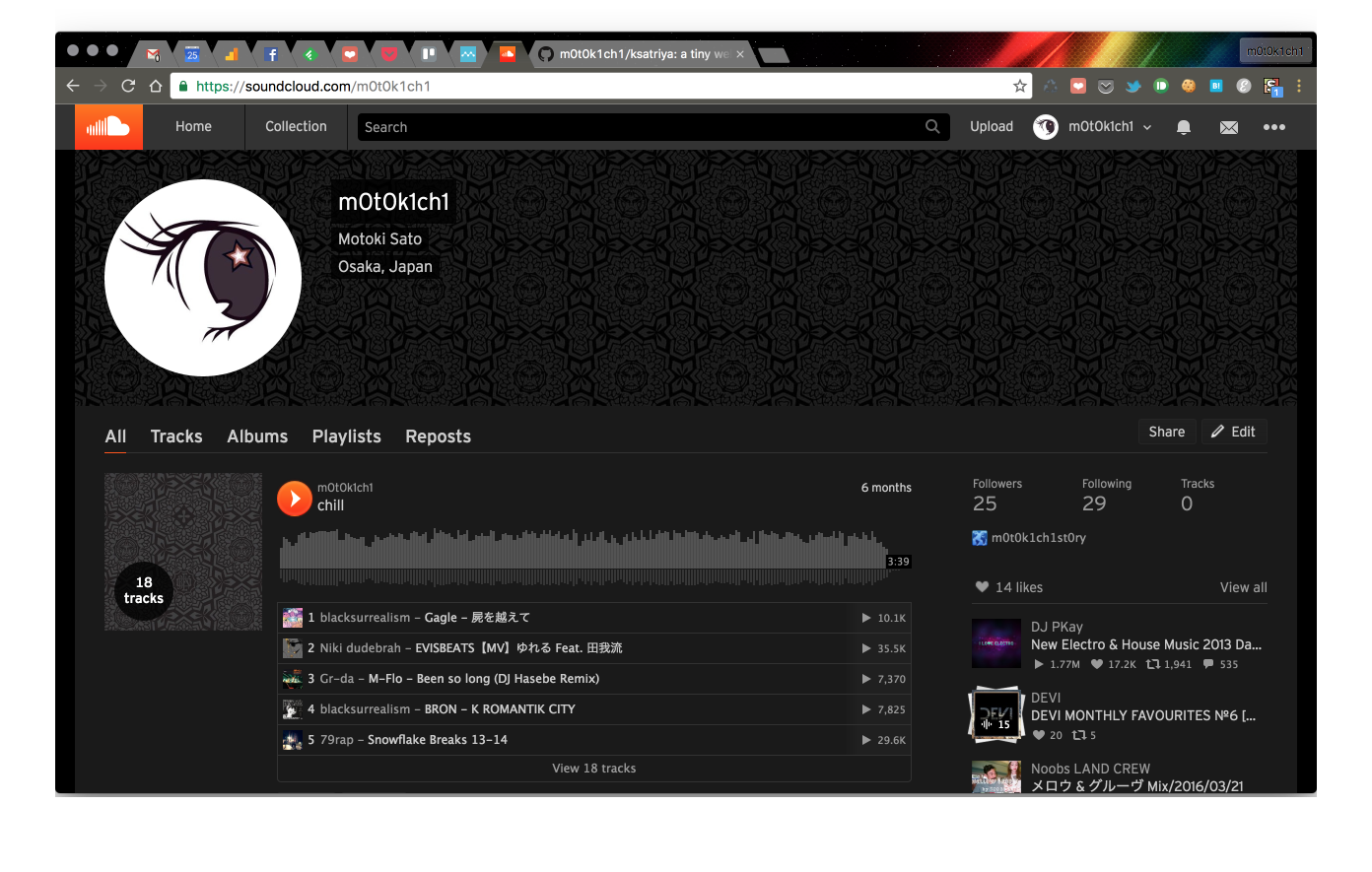Click the search magnifier icon
1372x872 pixels.
pos(931,127)
